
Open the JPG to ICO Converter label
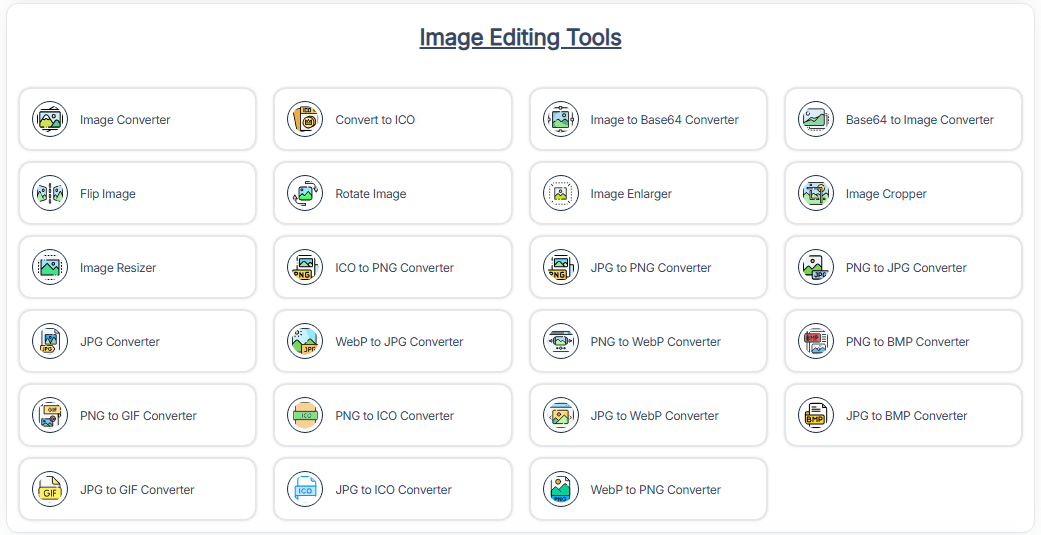(x=393, y=490)
